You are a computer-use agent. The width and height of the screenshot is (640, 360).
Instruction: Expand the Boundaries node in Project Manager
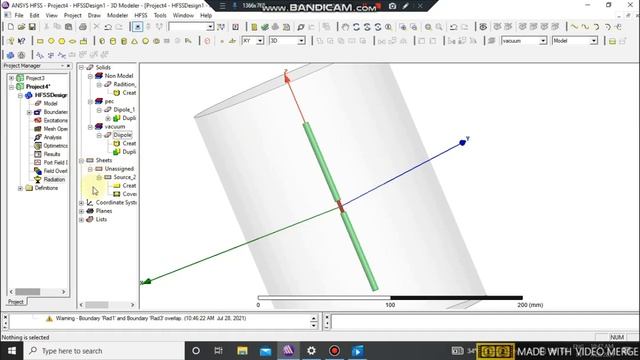coord(29,112)
